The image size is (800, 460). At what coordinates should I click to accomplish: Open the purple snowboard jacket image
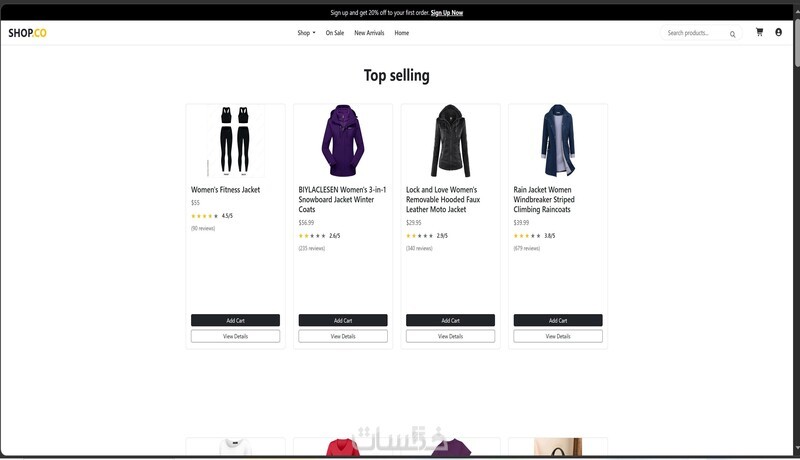point(343,141)
